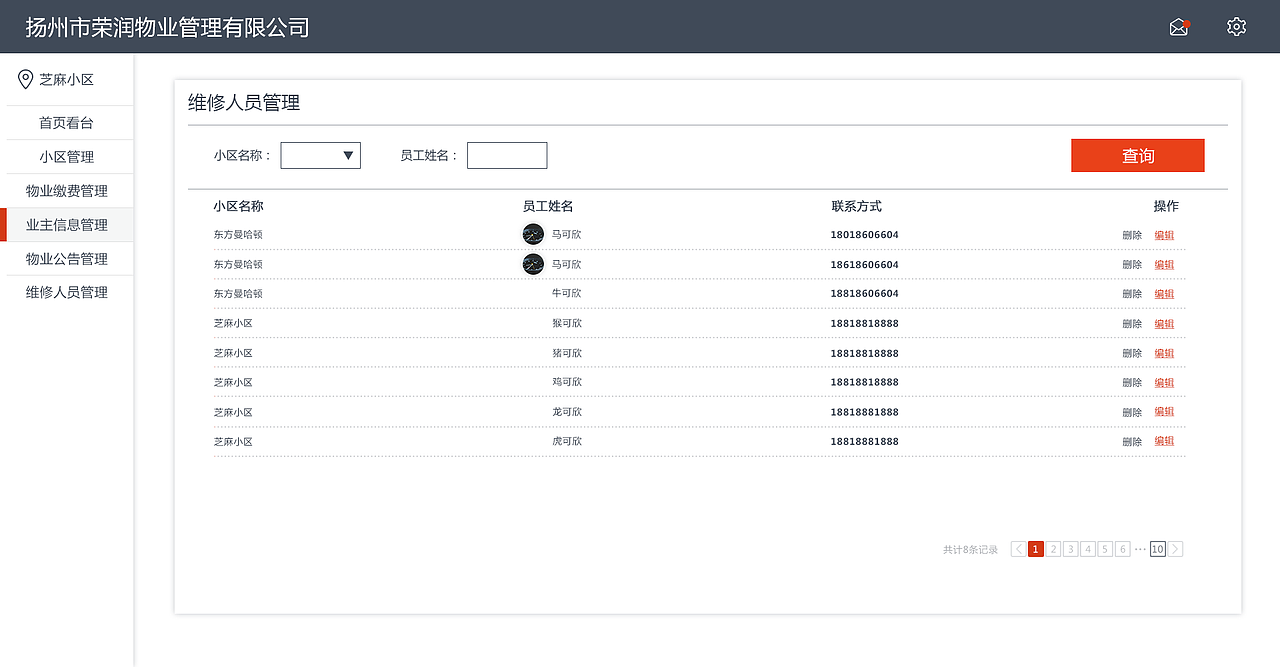Click avatar of 马可欣 with phone 18018606604
1280x667 pixels.
(533, 235)
